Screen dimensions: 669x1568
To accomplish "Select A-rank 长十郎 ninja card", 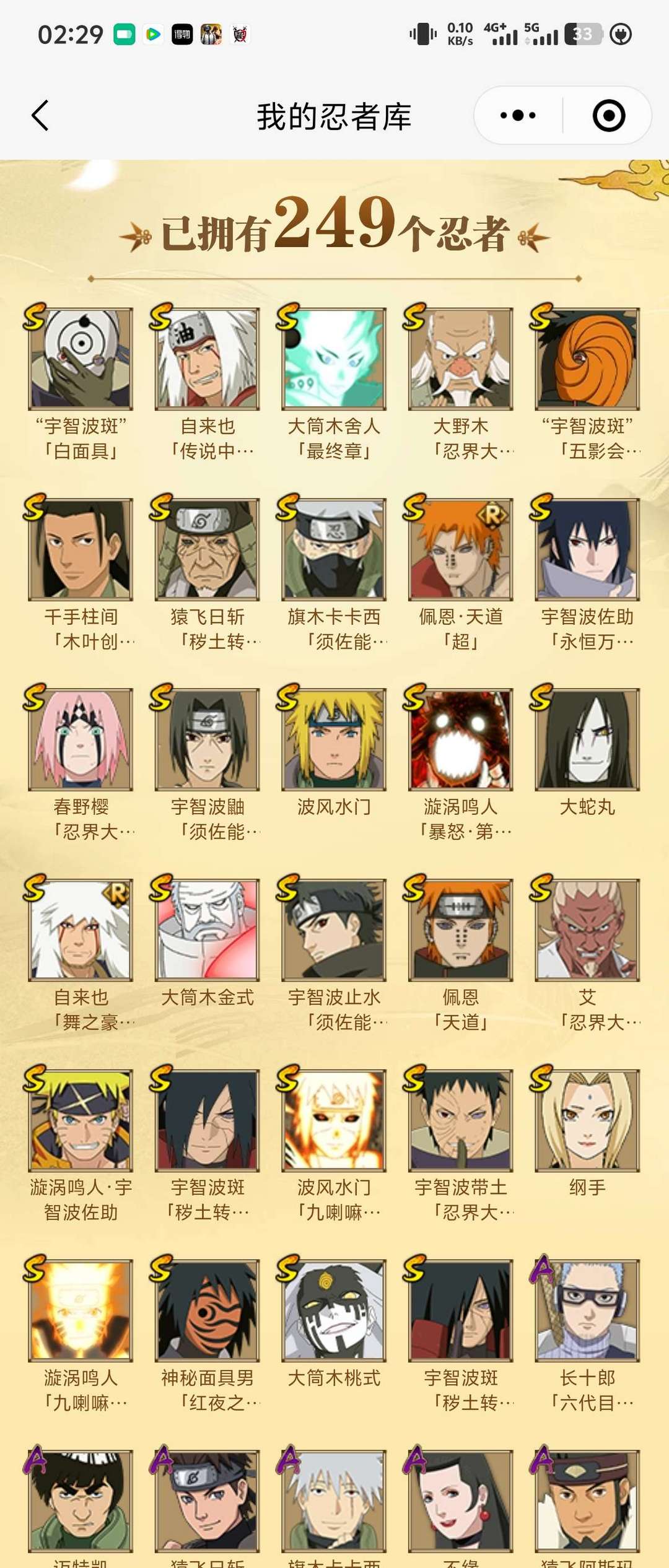I will (x=587, y=1310).
